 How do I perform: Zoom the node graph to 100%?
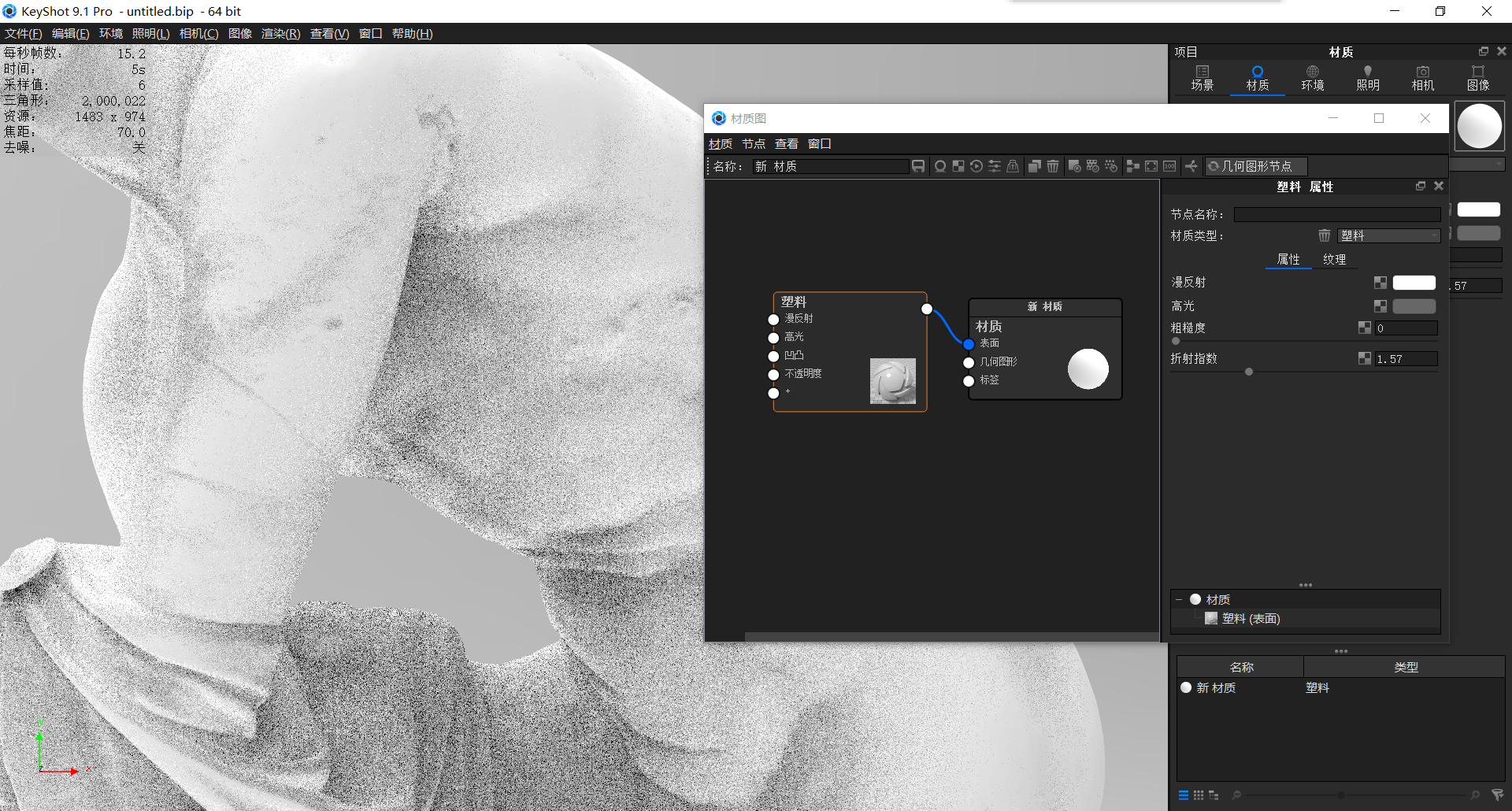point(1169,166)
